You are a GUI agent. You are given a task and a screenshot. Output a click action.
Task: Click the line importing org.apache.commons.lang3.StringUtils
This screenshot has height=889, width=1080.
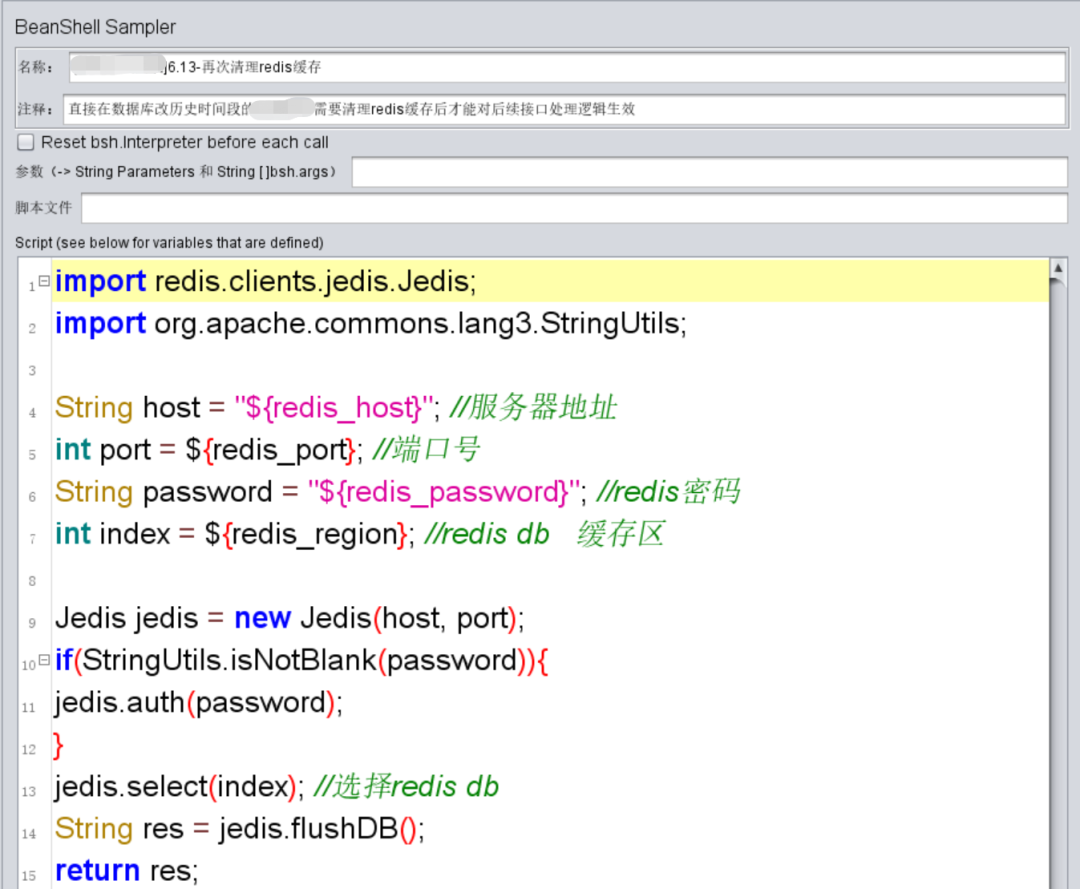point(371,323)
